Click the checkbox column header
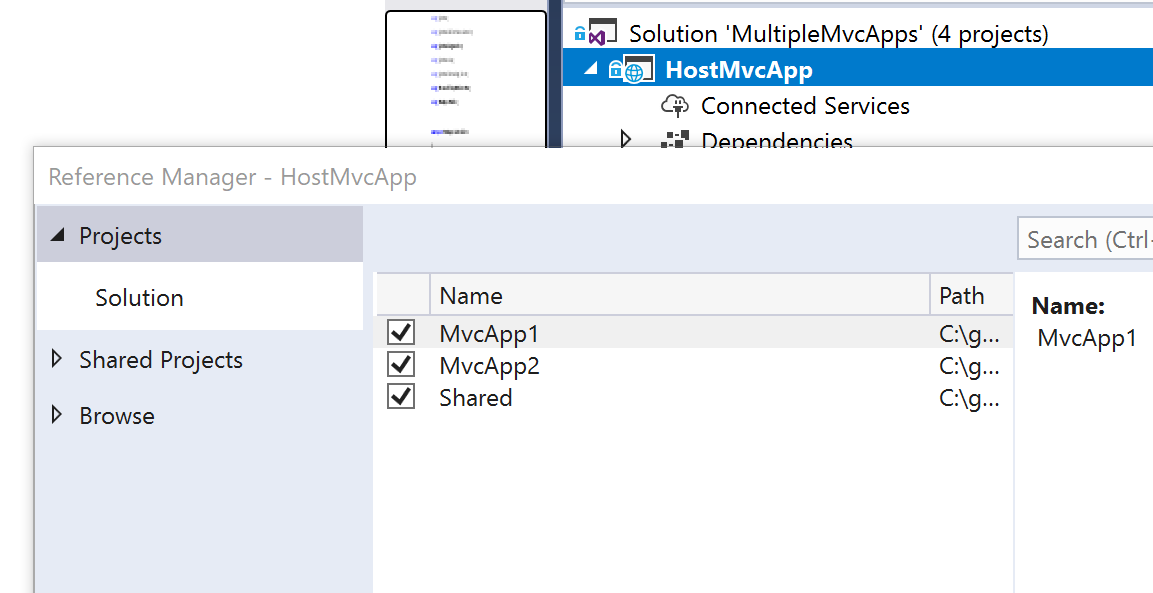 [402, 295]
